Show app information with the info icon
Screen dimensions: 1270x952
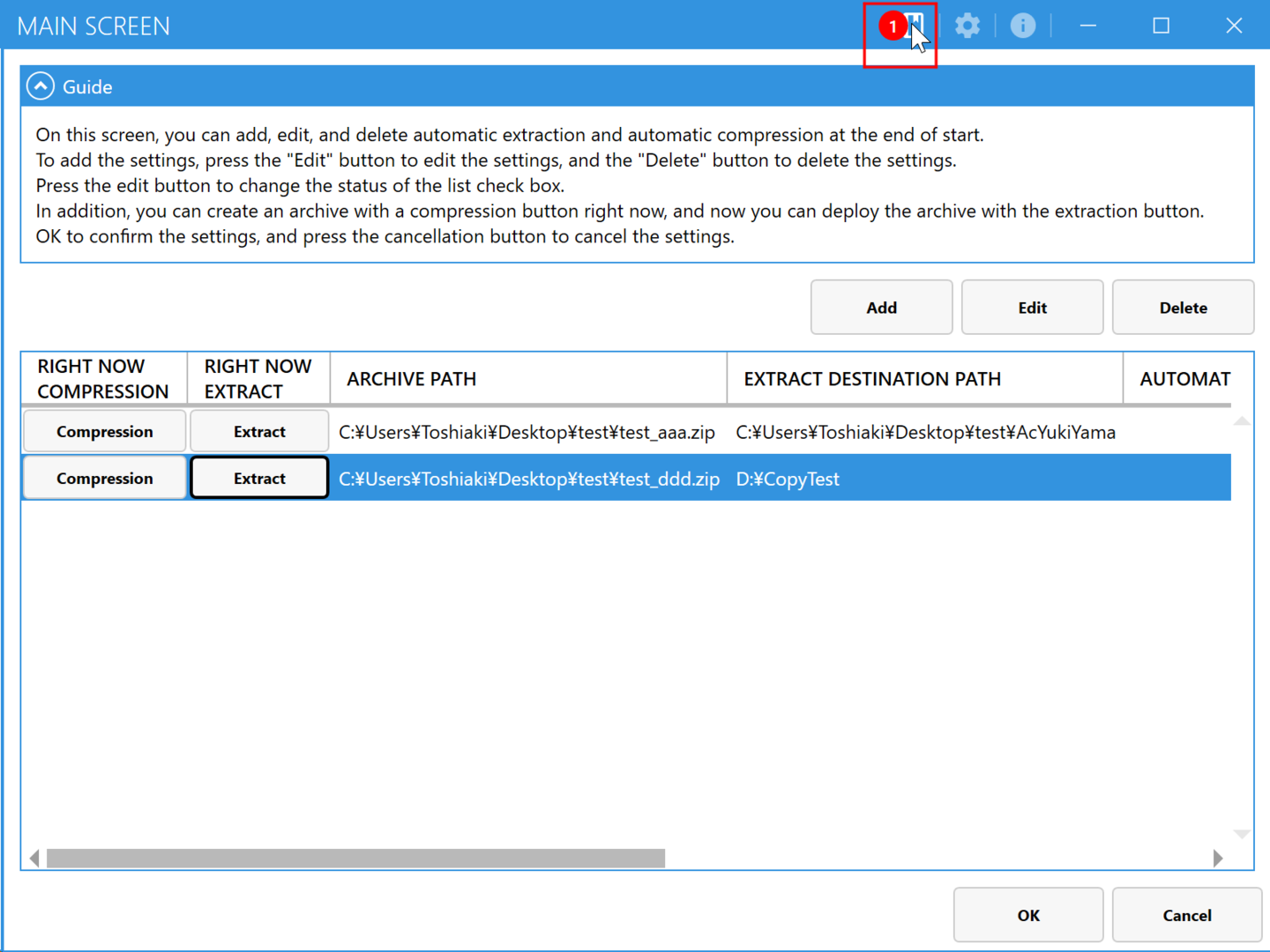(1022, 26)
